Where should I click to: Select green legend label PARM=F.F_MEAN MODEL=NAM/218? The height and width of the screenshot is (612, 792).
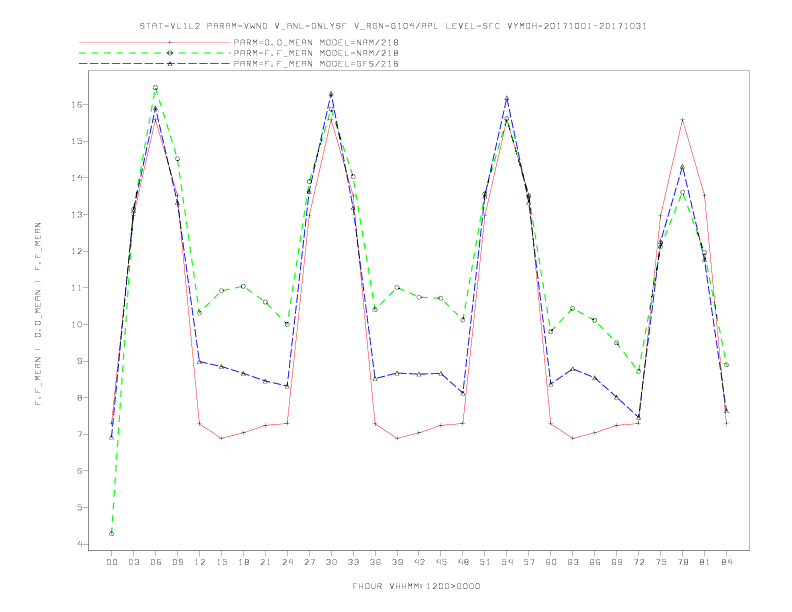316,53
